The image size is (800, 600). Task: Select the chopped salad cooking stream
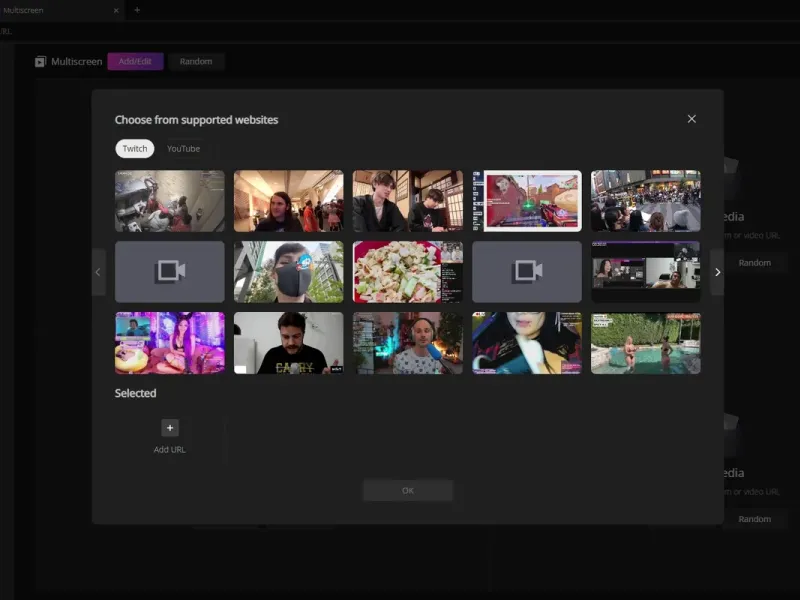[408, 272]
